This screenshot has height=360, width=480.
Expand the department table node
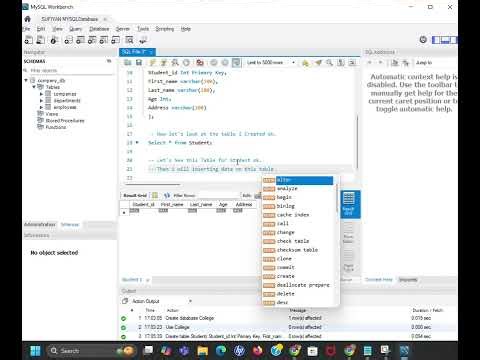[41, 101]
